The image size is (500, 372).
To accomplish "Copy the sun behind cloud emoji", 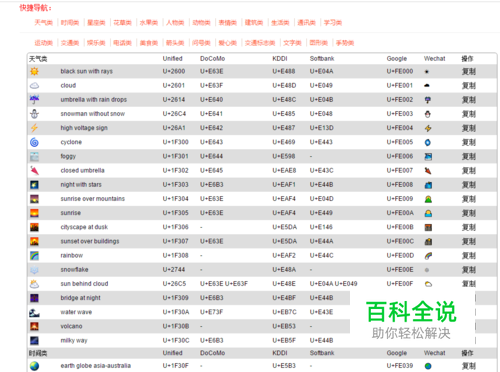I will point(468,284).
